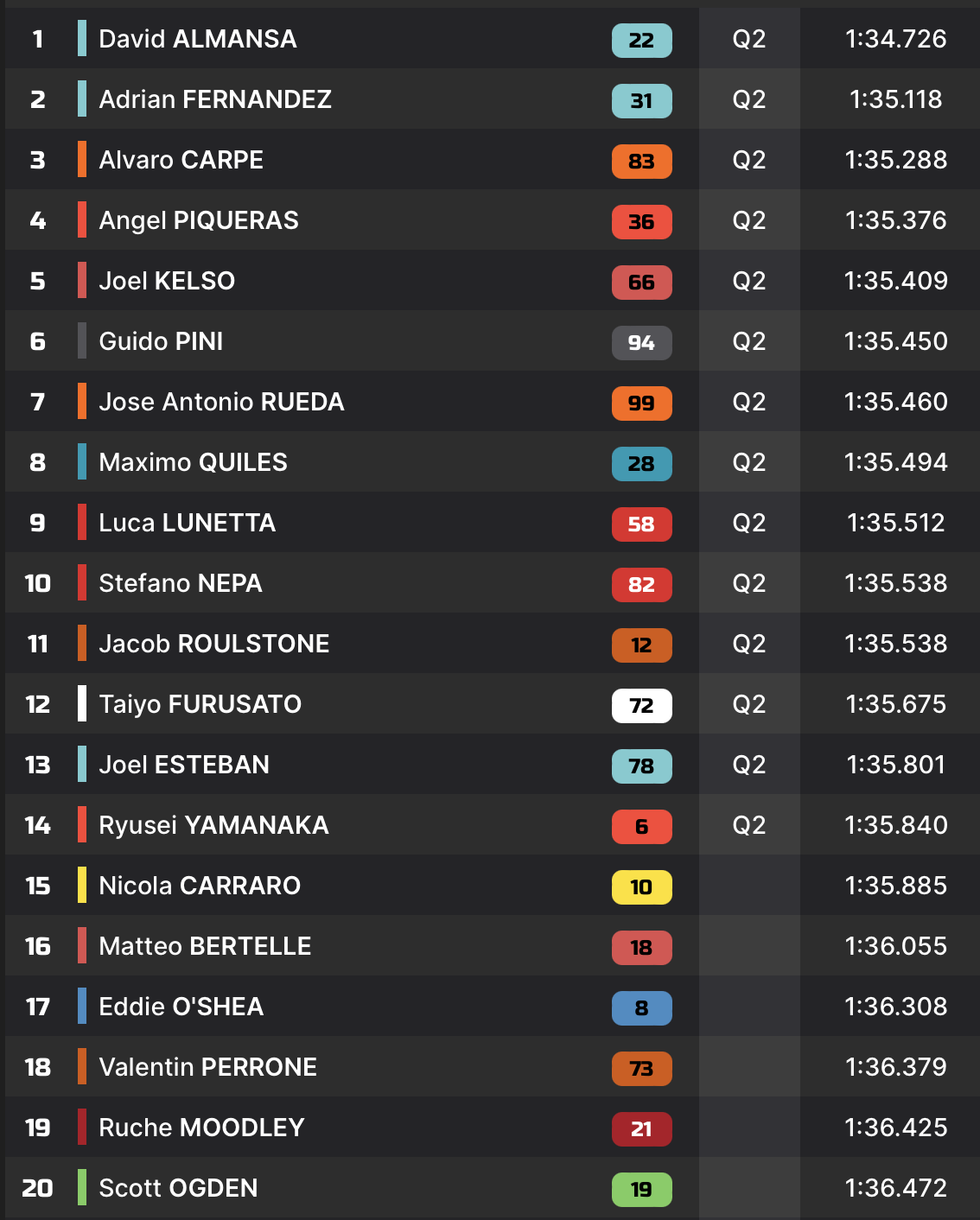This screenshot has width=980, height=1220.
Task: Click the white number 72 badge
Action: [x=641, y=706]
